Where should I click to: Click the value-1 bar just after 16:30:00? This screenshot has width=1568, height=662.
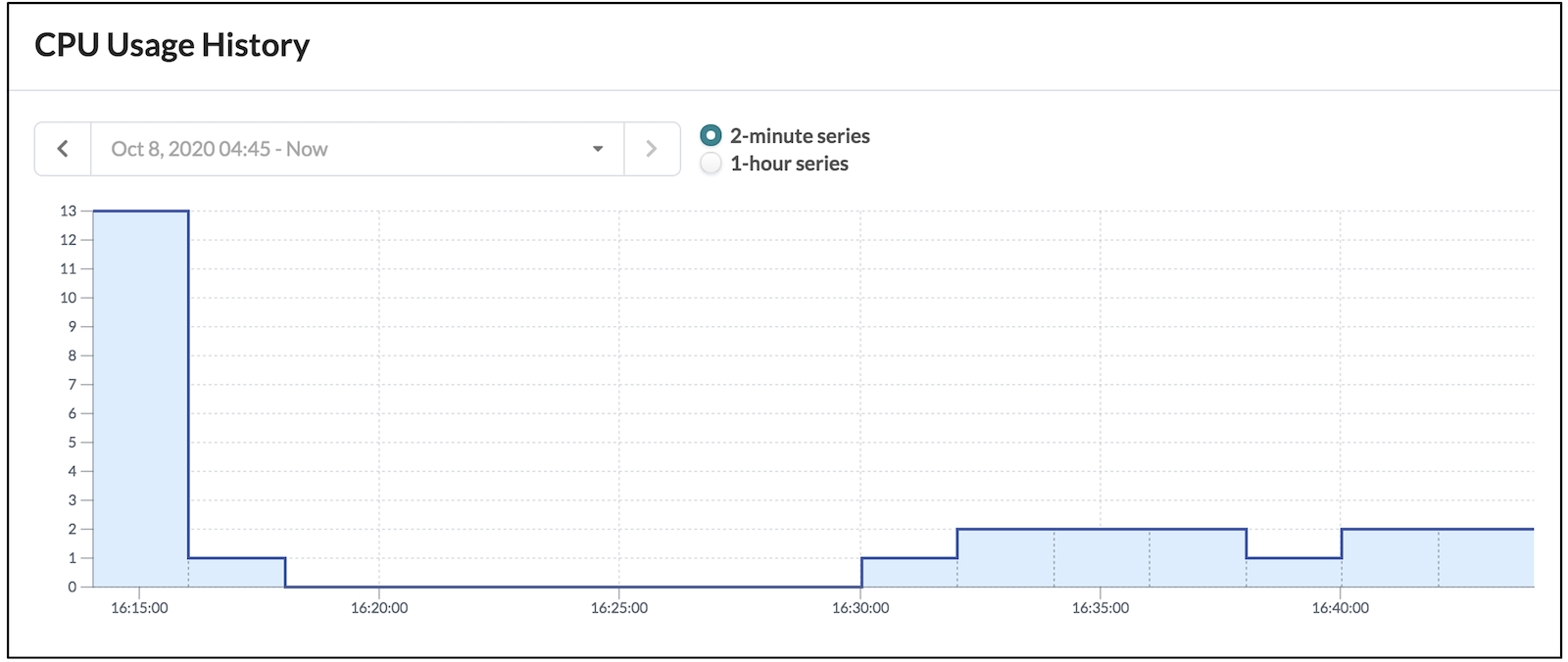[909, 572]
